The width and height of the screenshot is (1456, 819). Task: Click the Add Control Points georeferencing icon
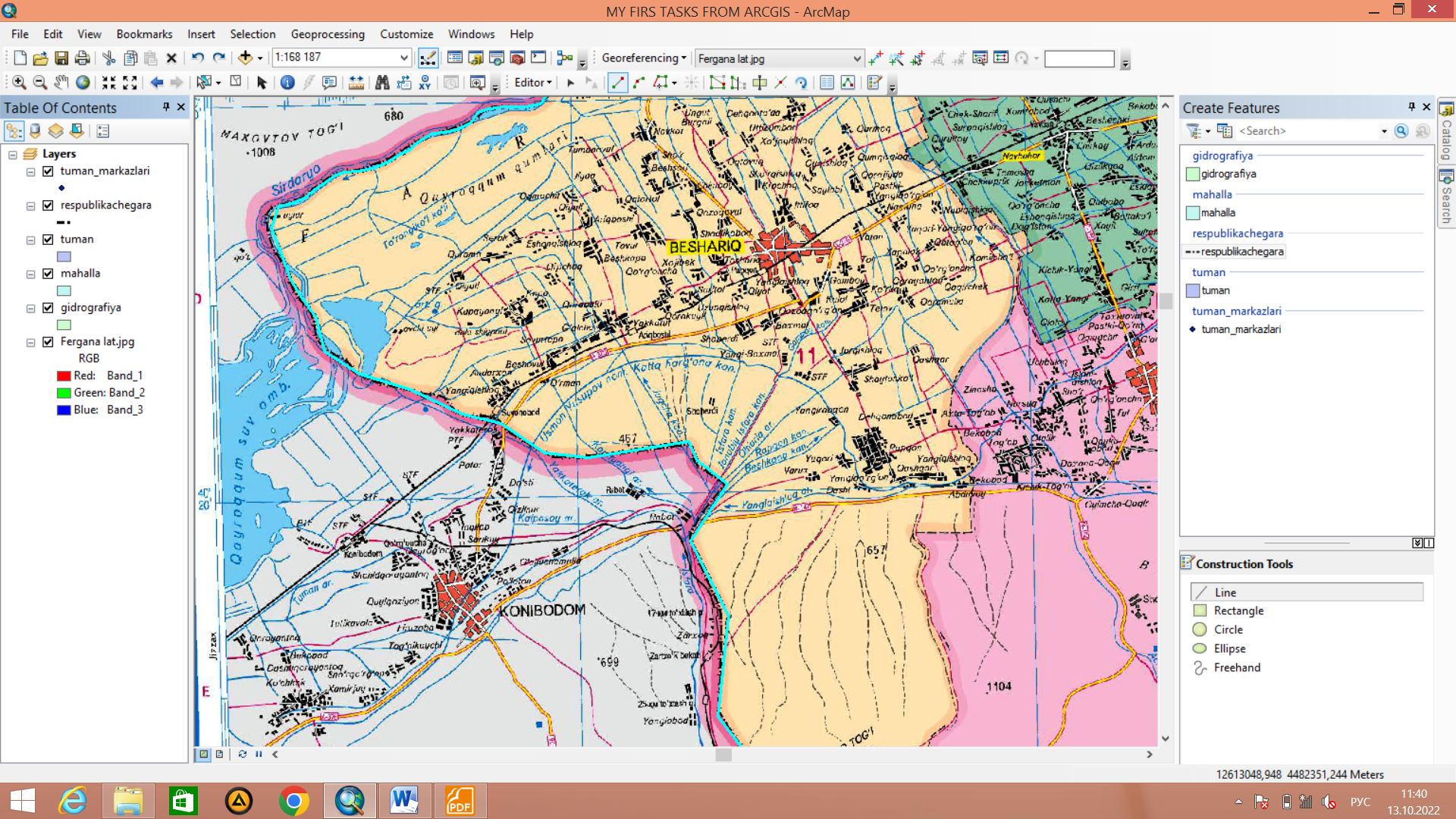coord(876,58)
